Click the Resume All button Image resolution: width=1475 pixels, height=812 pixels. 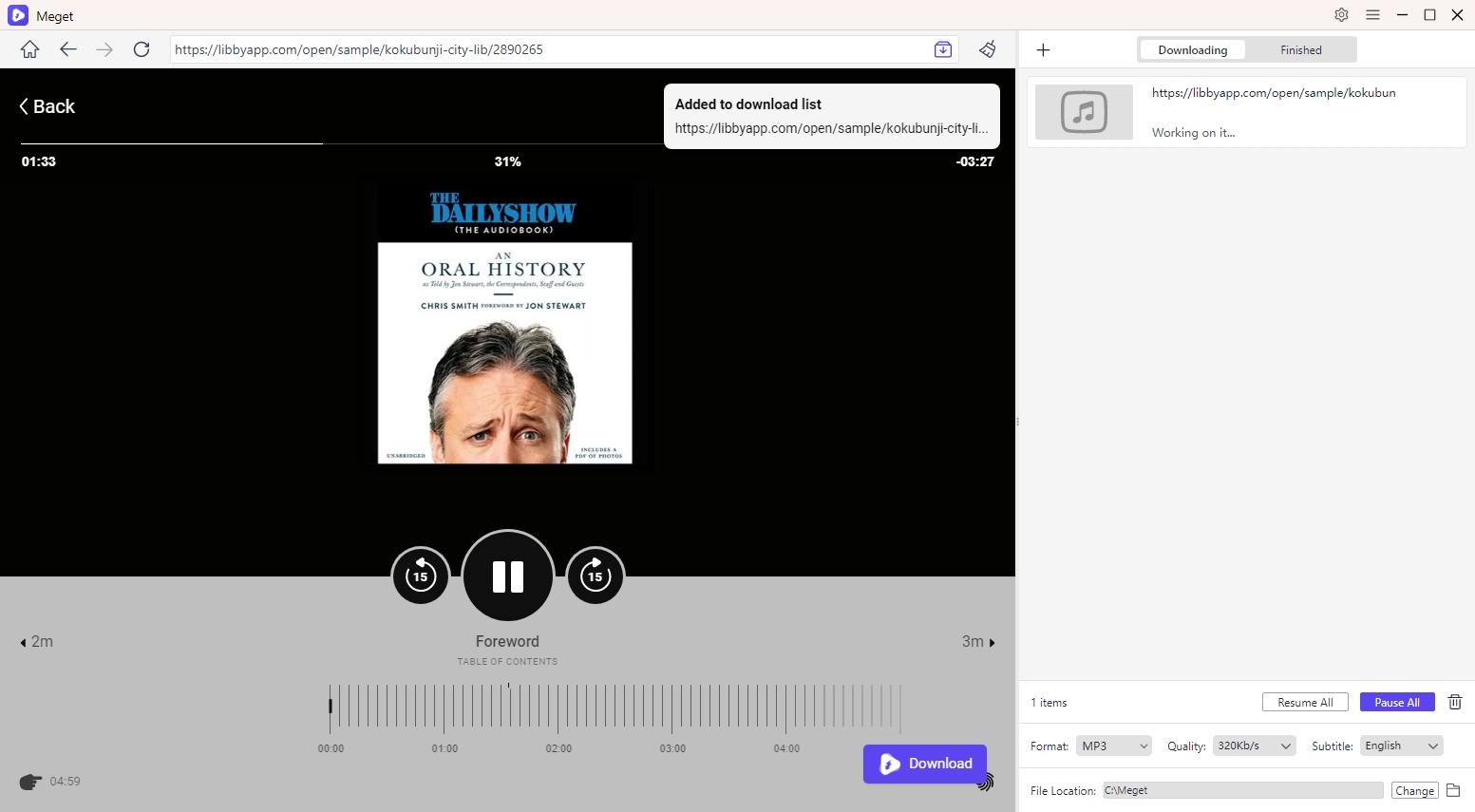pos(1305,702)
